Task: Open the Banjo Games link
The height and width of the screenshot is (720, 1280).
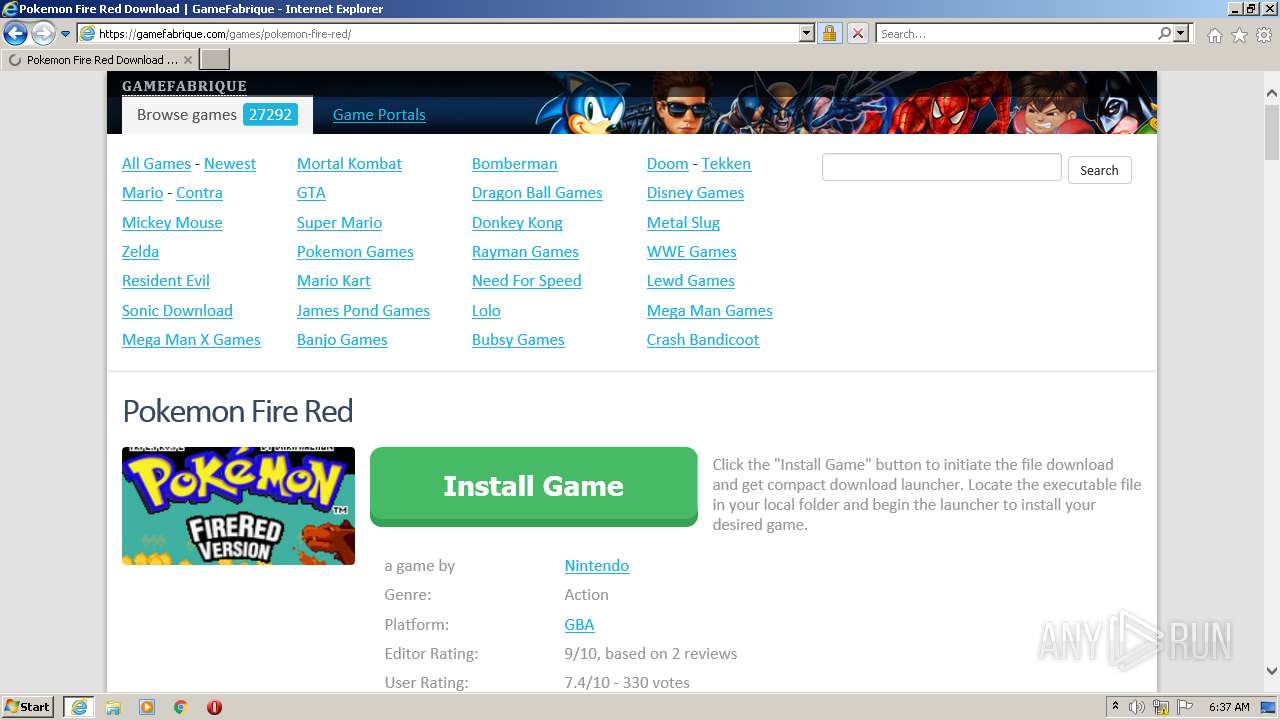Action: coord(342,339)
